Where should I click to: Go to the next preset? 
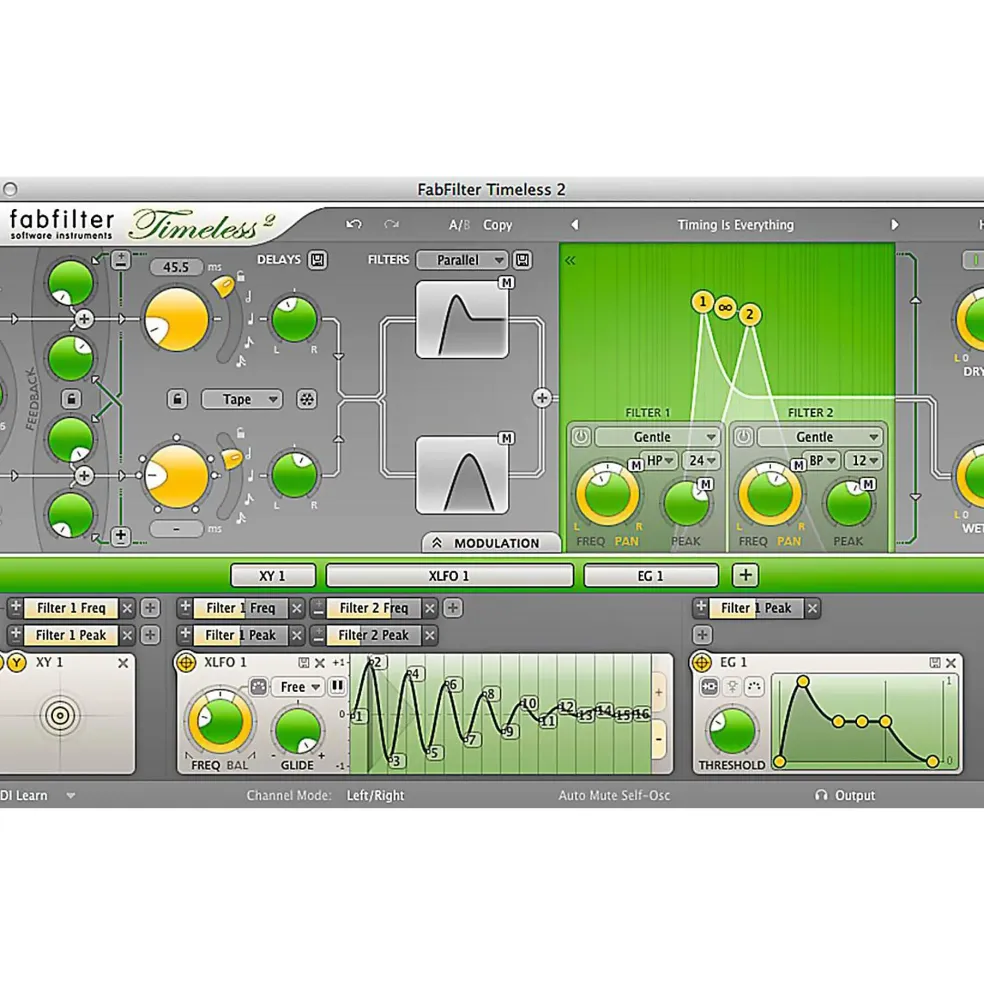[895, 224]
